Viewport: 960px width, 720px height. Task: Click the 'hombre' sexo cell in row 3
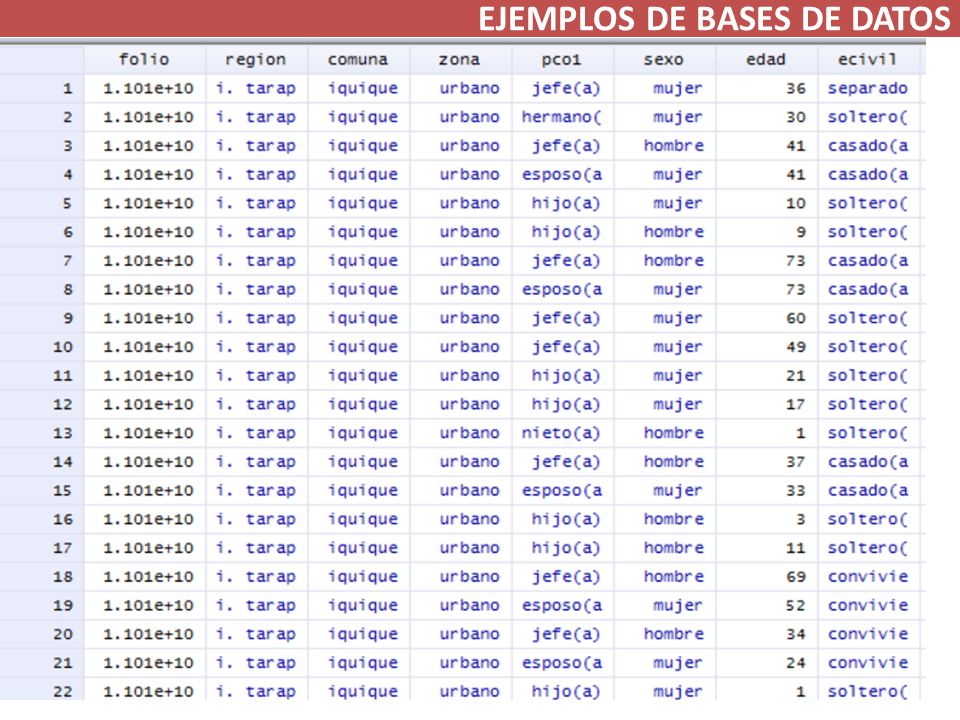(664, 146)
